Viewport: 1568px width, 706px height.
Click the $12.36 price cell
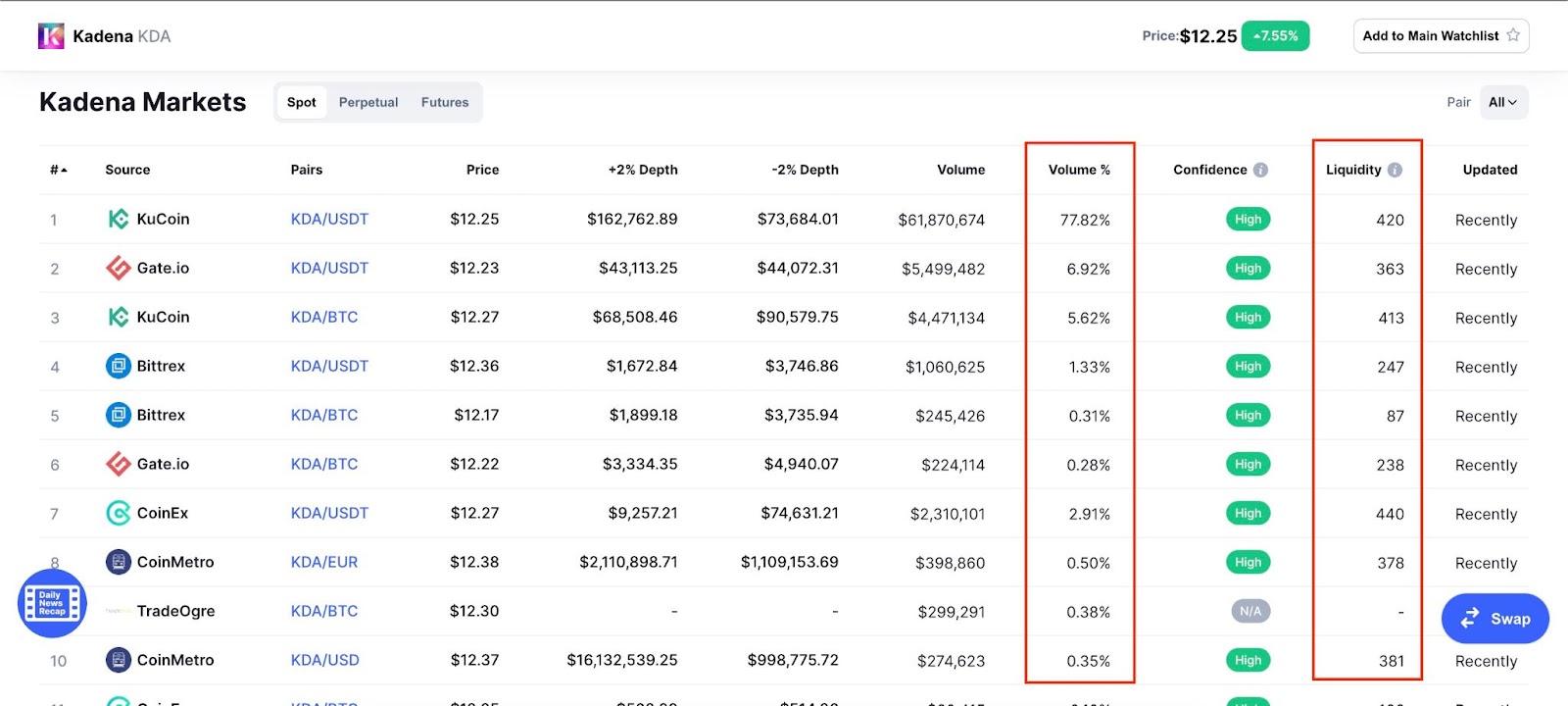click(474, 366)
